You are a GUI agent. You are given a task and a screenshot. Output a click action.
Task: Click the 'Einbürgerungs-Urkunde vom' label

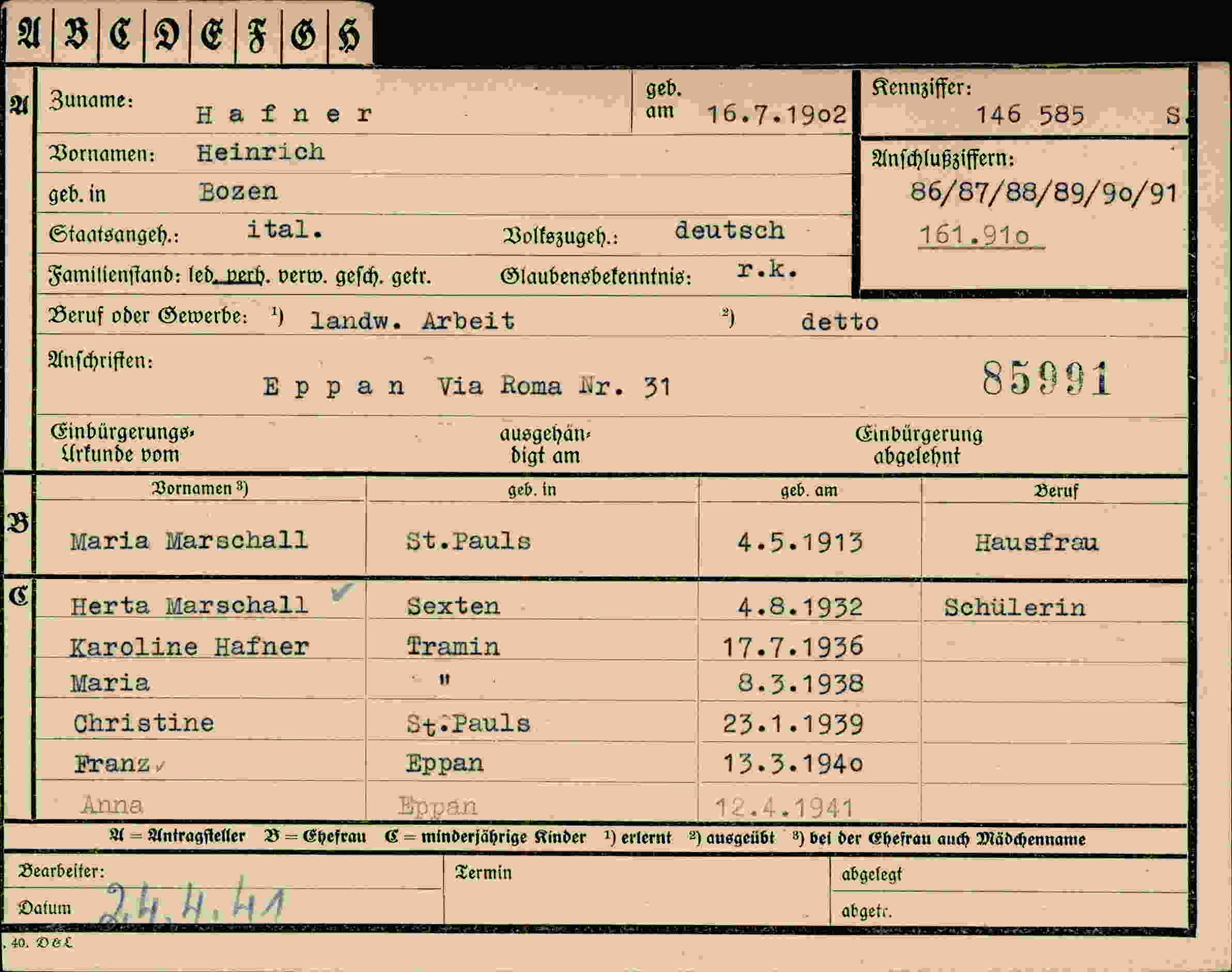(122, 443)
